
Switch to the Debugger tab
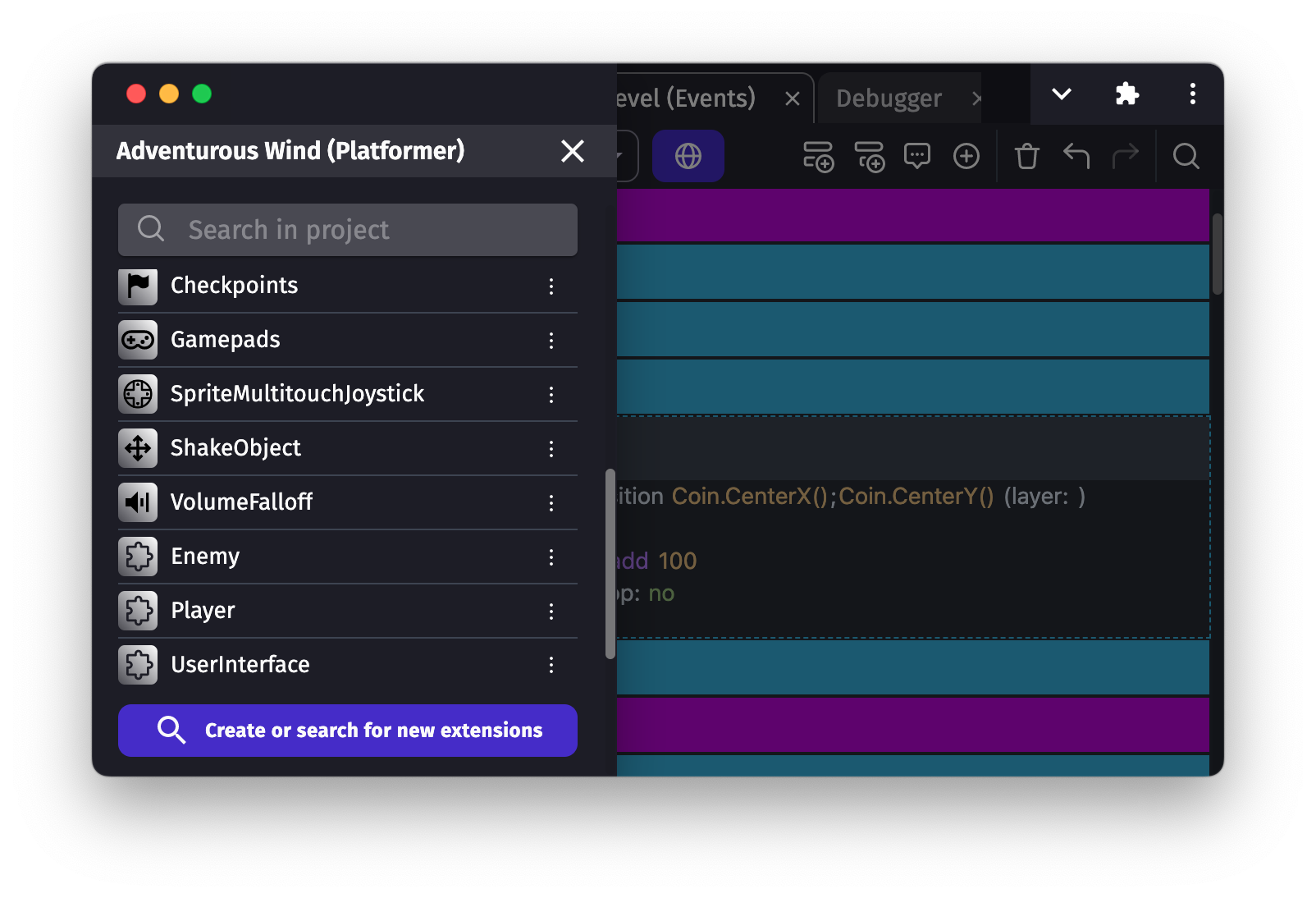pyautogui.click(x=889, y=99)
